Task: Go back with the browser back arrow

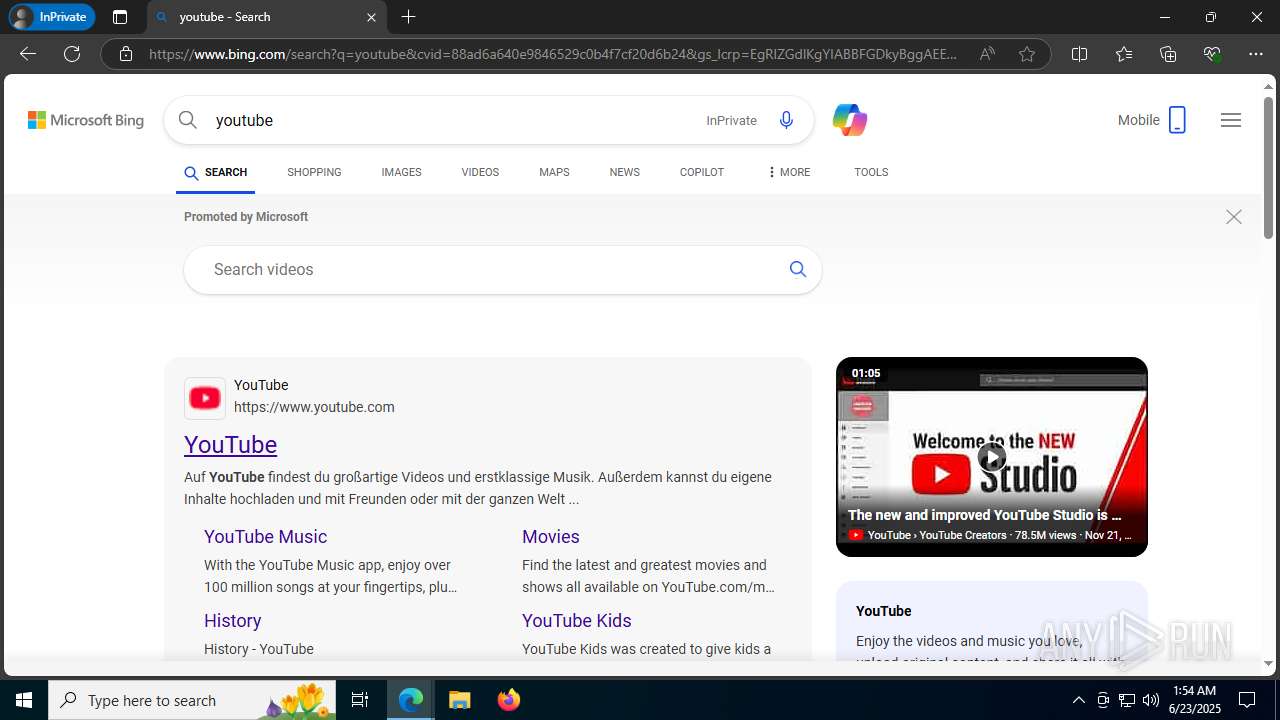Action: (x=28, y=54)
